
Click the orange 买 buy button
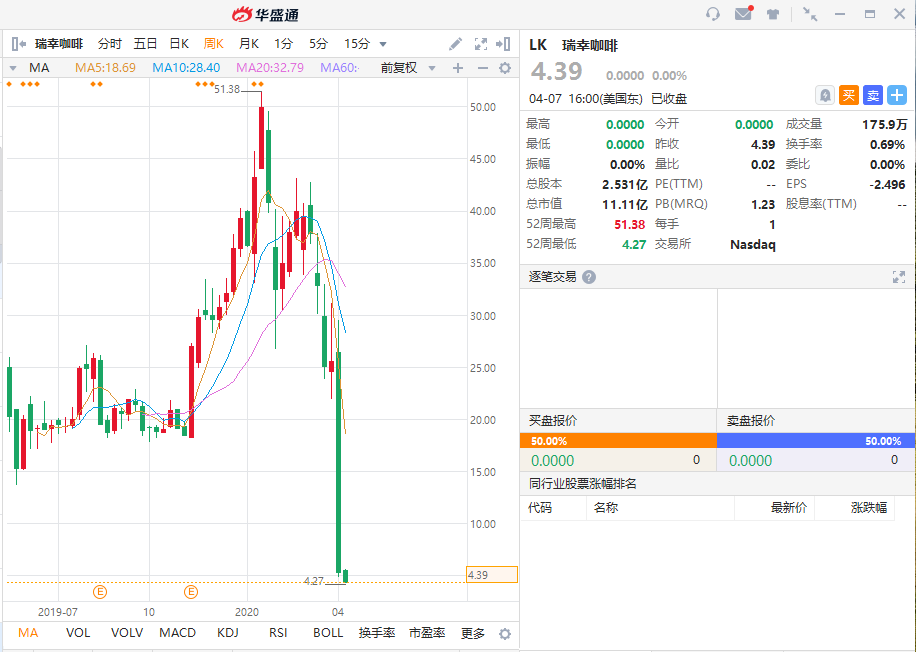(849, 95)
